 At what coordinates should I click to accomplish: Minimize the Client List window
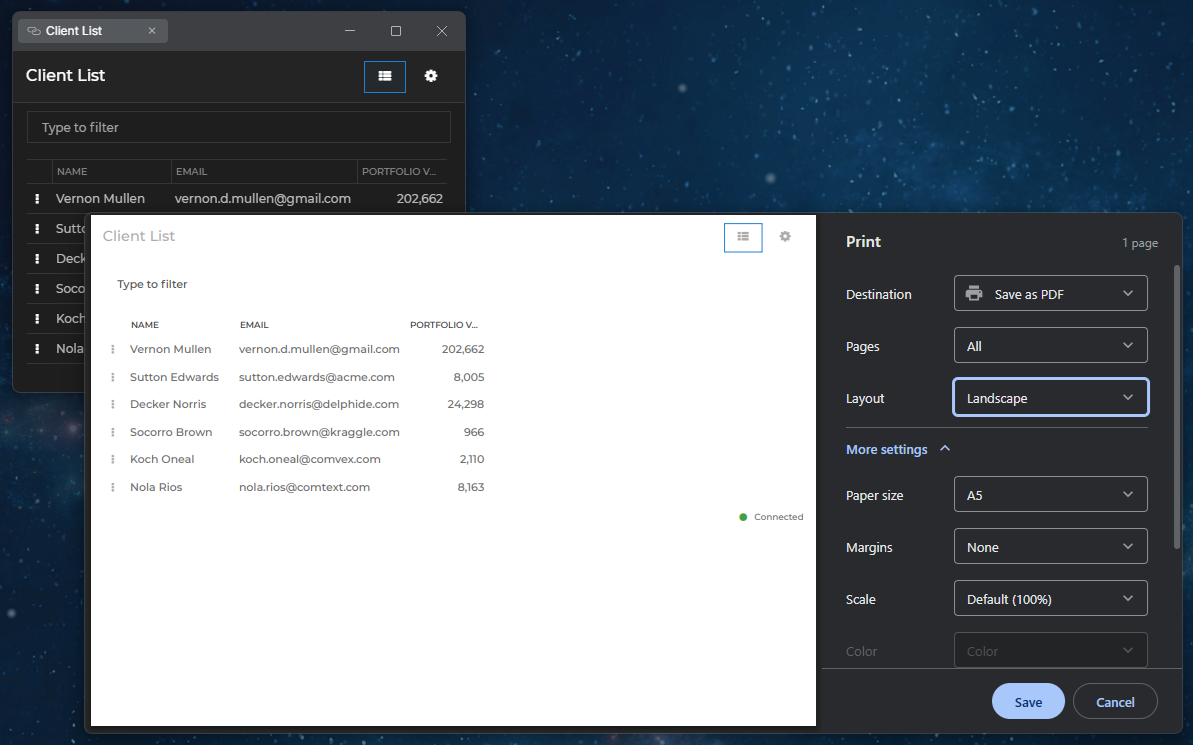[x=350, y=31]
